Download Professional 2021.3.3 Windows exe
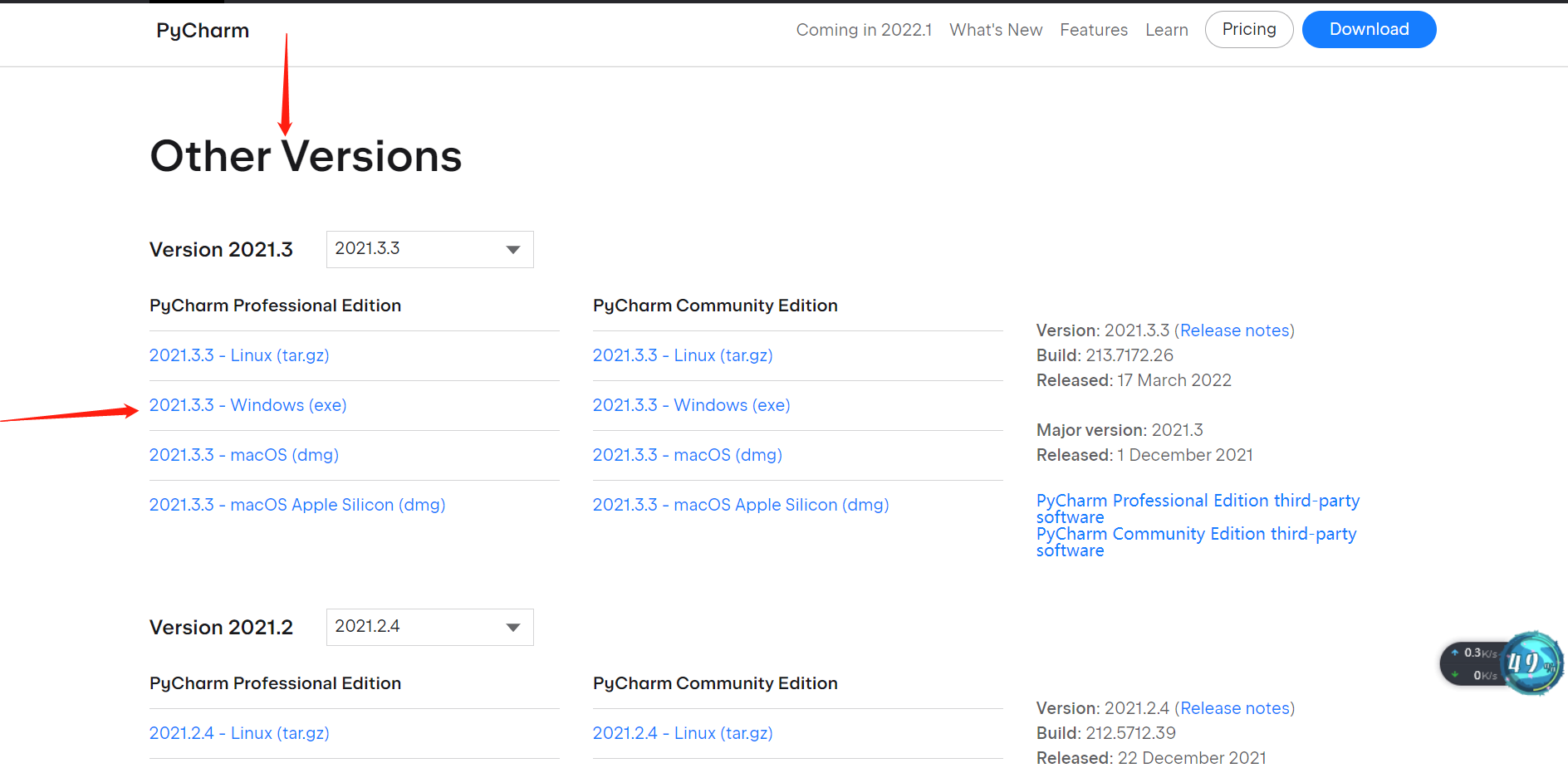This screenshot has width=1568, height=768. coord(247,405)
